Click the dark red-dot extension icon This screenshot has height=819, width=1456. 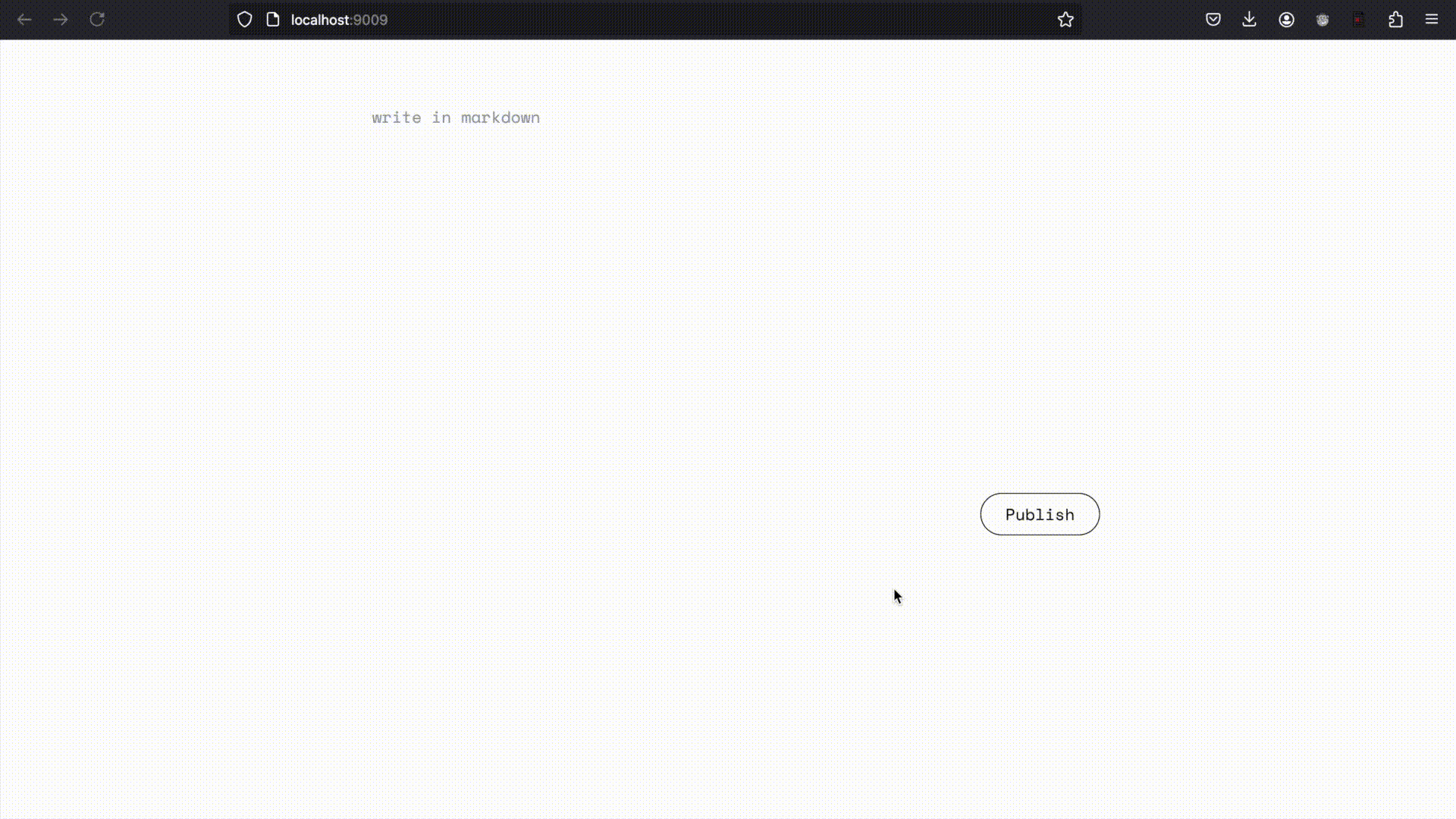[1359, 20]
